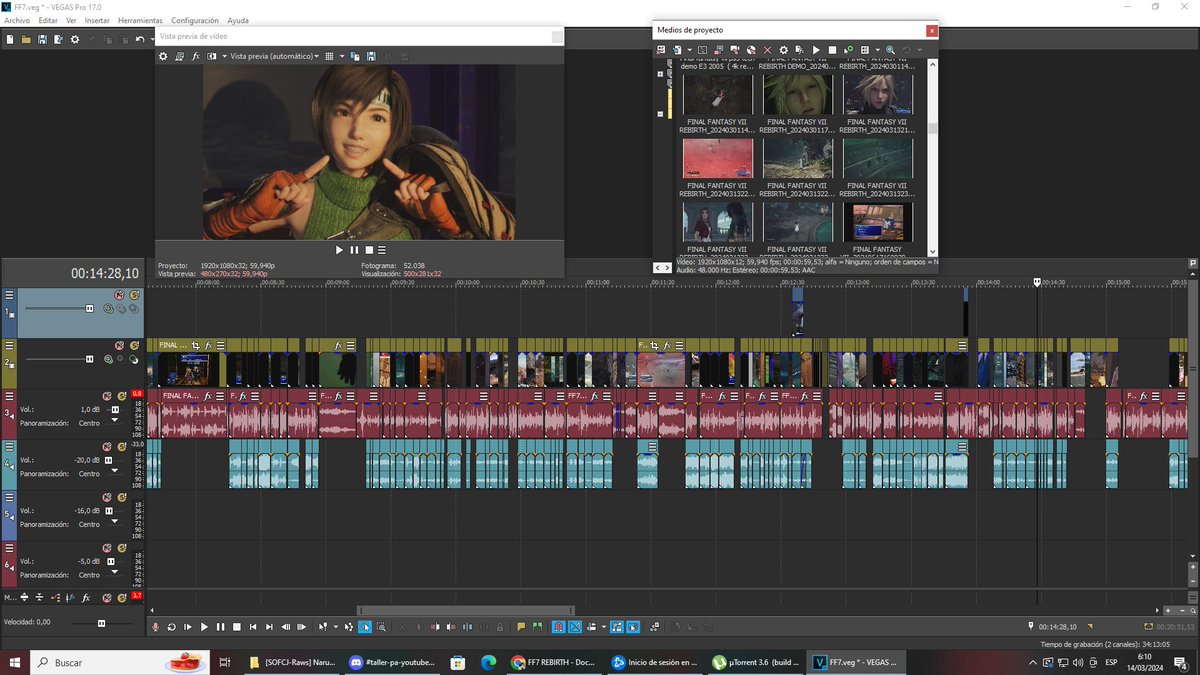Open the Editar menu
Viewport: 1200px width, 675px height.
pyautogui.click(x=48, y=20)
